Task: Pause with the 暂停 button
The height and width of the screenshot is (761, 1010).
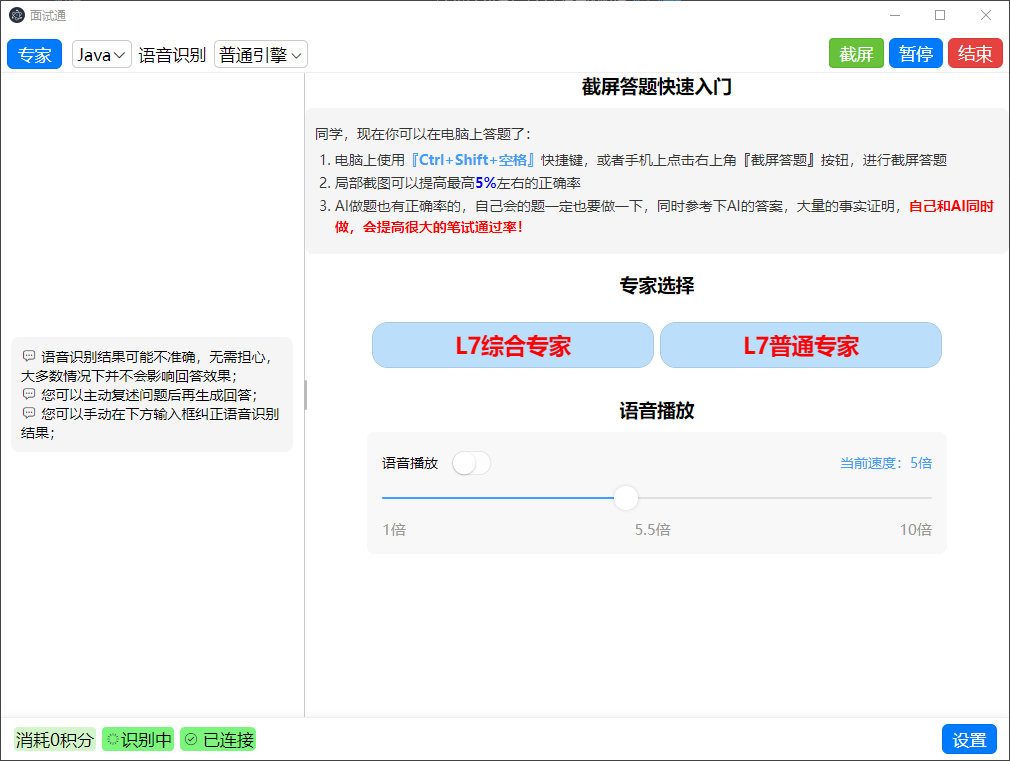Action: coord(915,53)
